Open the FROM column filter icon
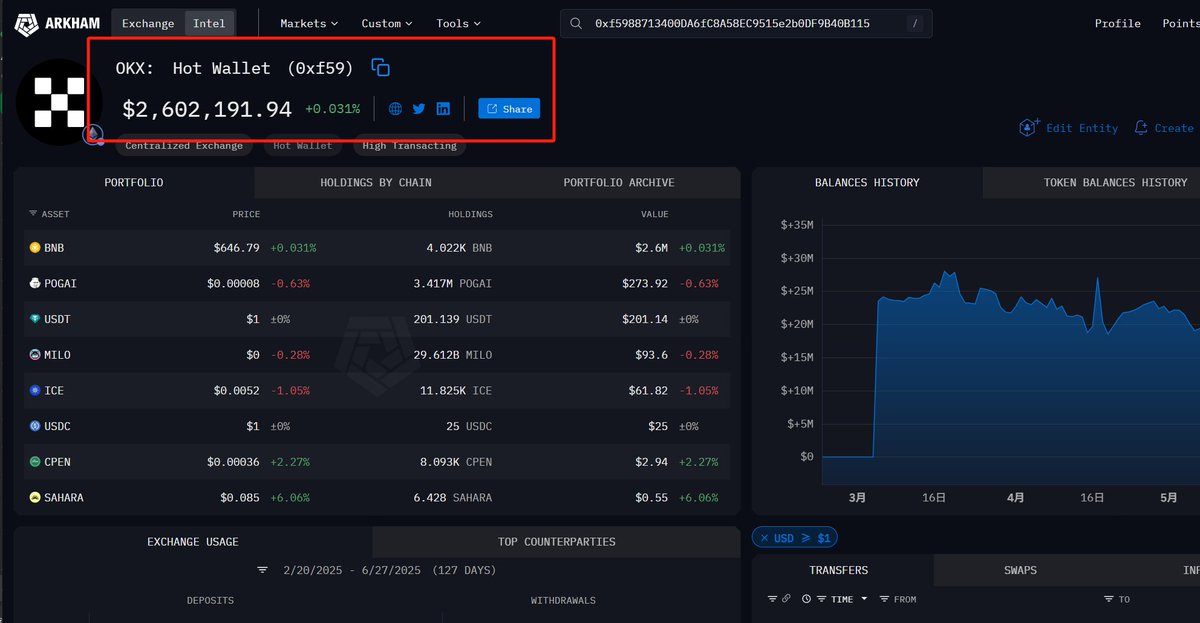Image resolution: width=1200 pixels, height=623 pixels. tap(883, 599)
